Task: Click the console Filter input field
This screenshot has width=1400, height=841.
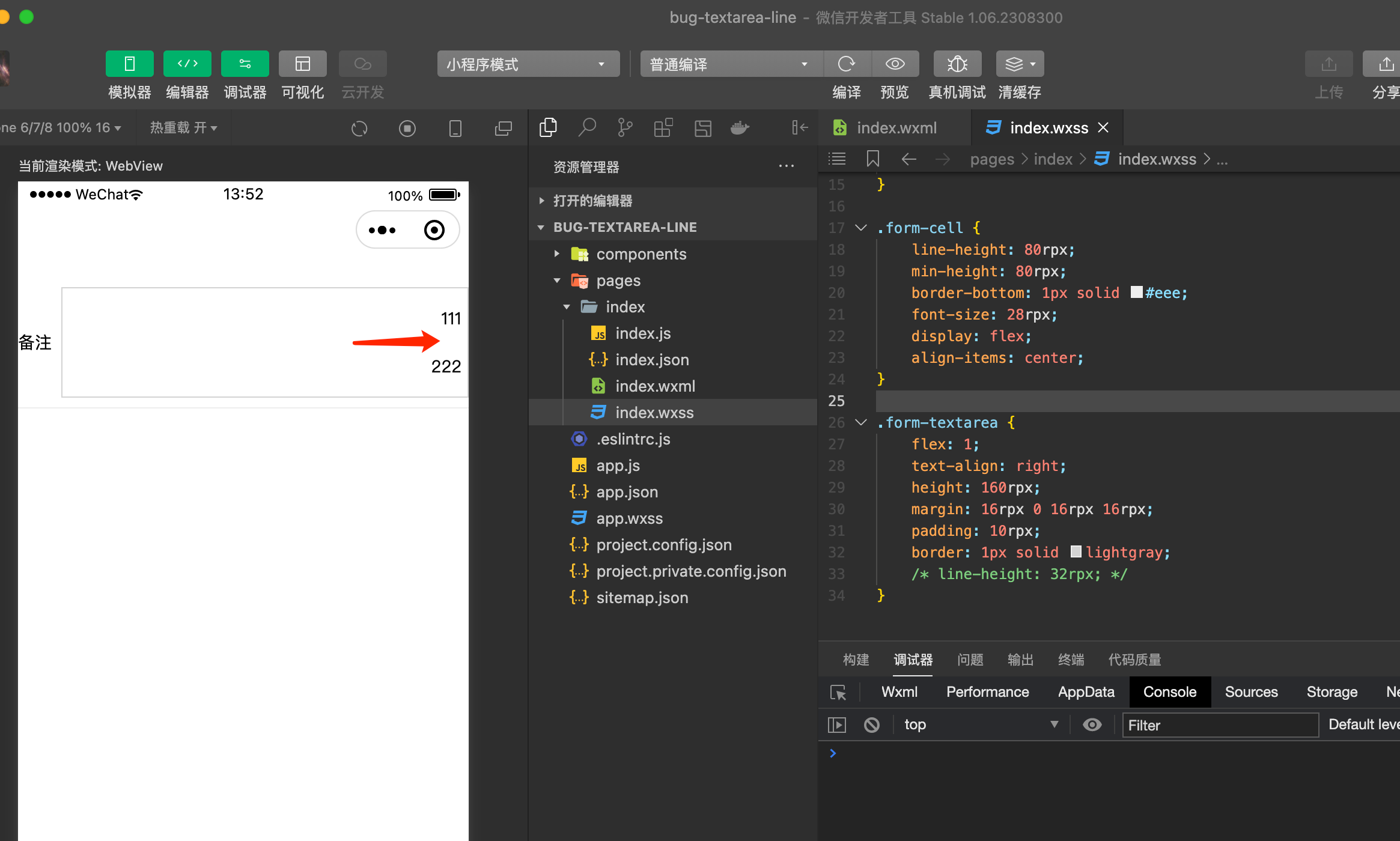Action: click(1220, 725)
